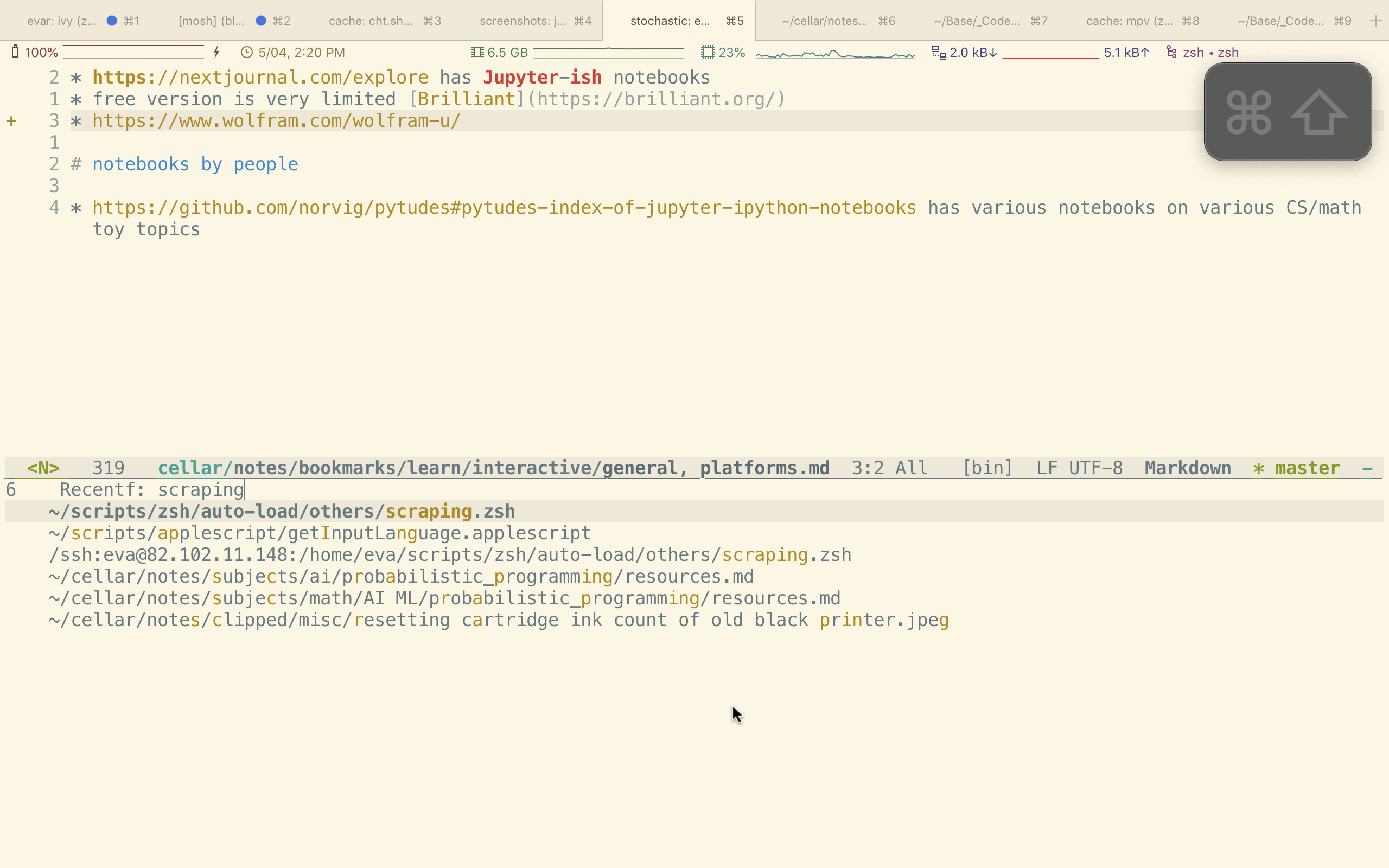This screenshot has height=868, width=1389.
Task: Open the nextjournal.com/explore link
Action: (259, 76)
